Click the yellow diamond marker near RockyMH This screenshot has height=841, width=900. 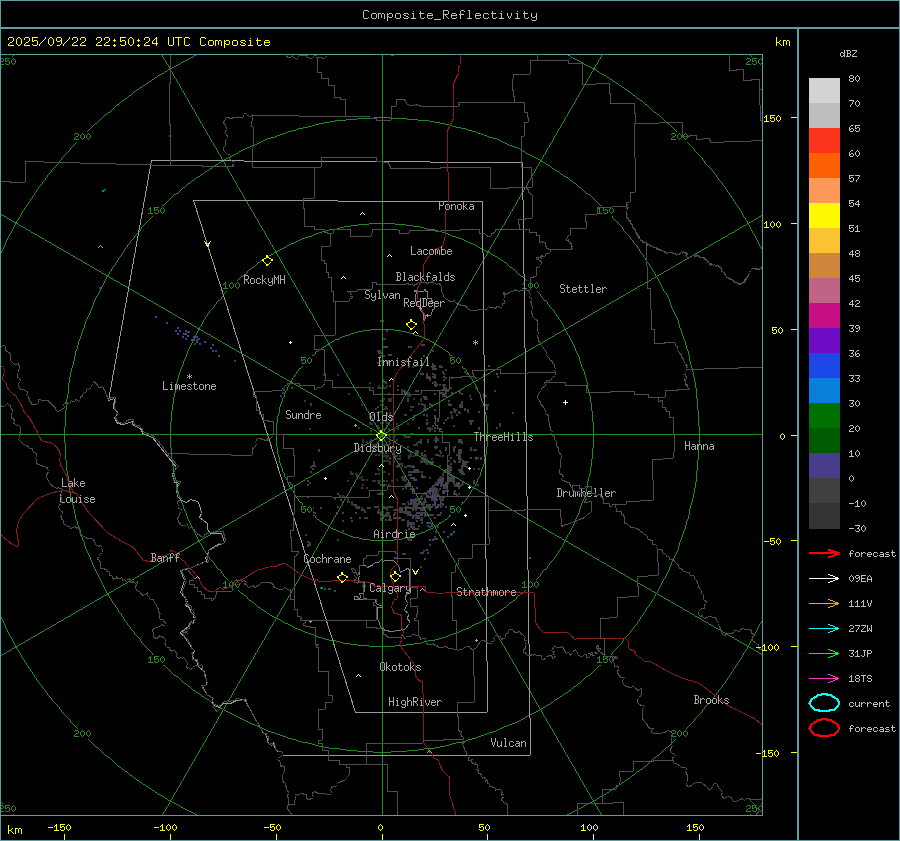(267, 260)
